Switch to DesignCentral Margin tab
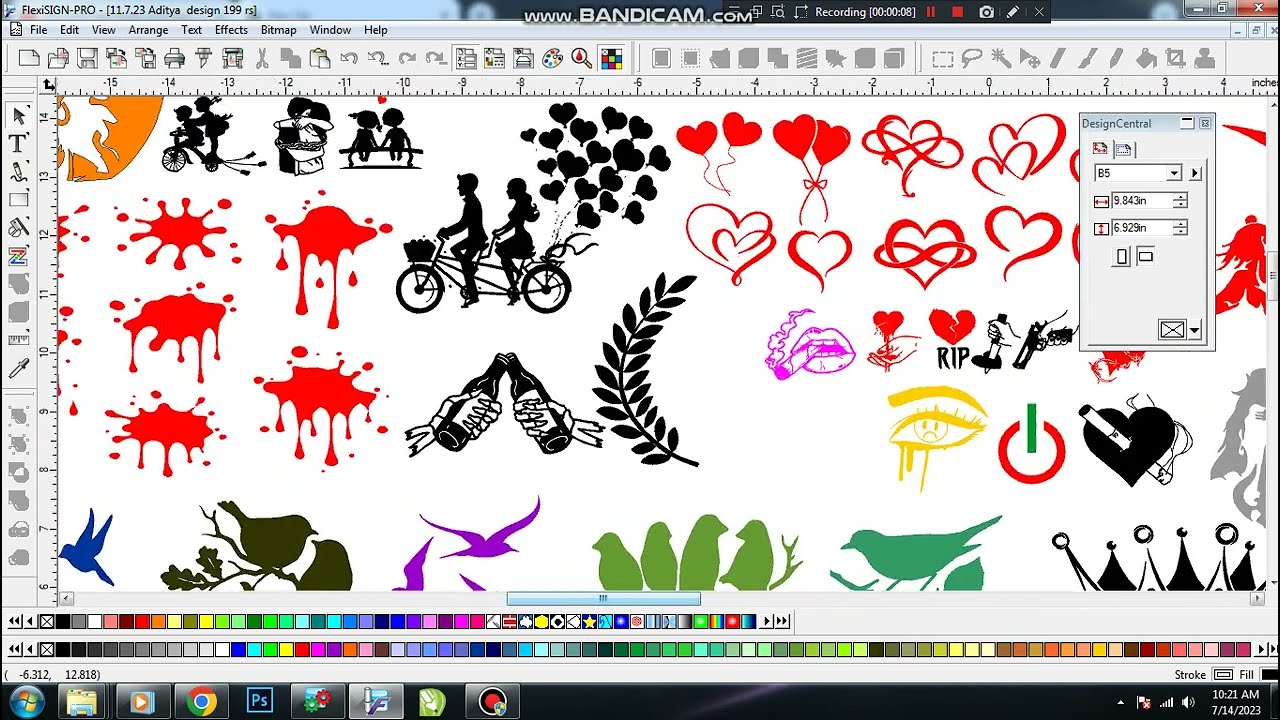 1124,150
